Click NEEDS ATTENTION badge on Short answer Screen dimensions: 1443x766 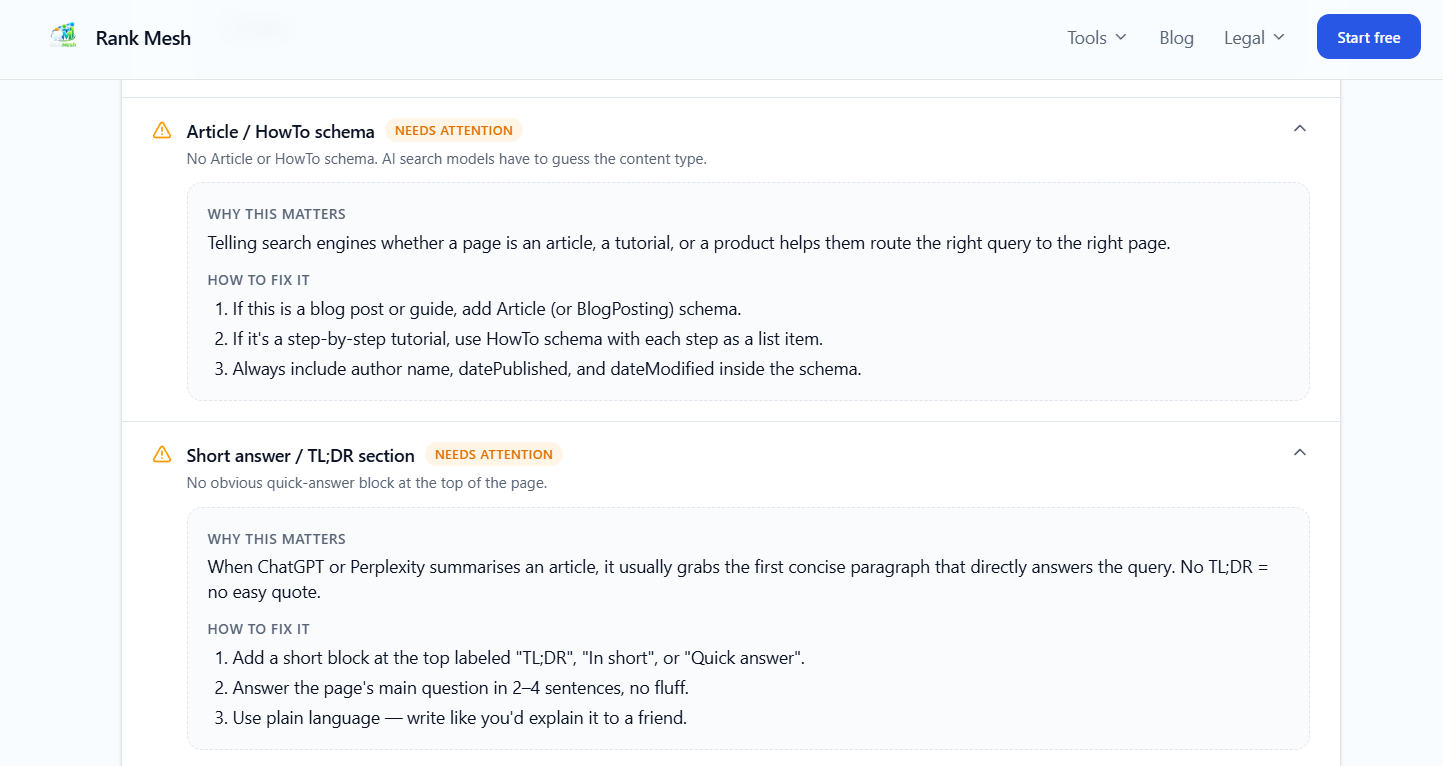click(494, 454)
